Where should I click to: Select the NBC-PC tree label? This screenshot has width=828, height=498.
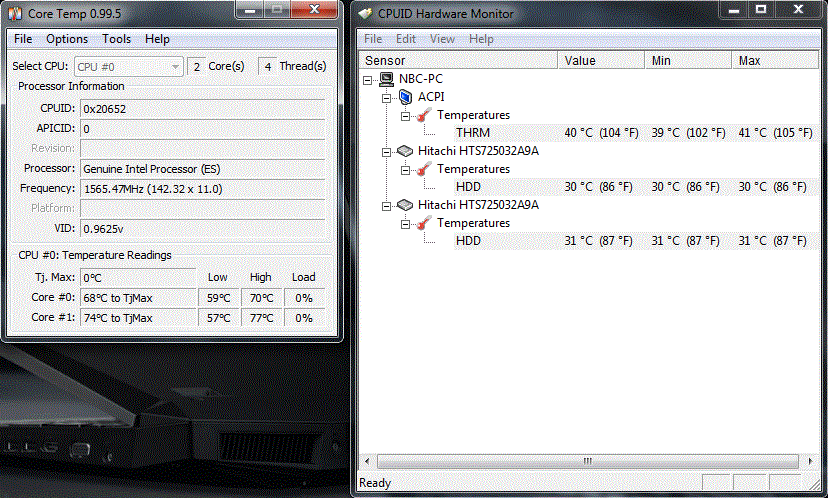[x=421, y=79]
